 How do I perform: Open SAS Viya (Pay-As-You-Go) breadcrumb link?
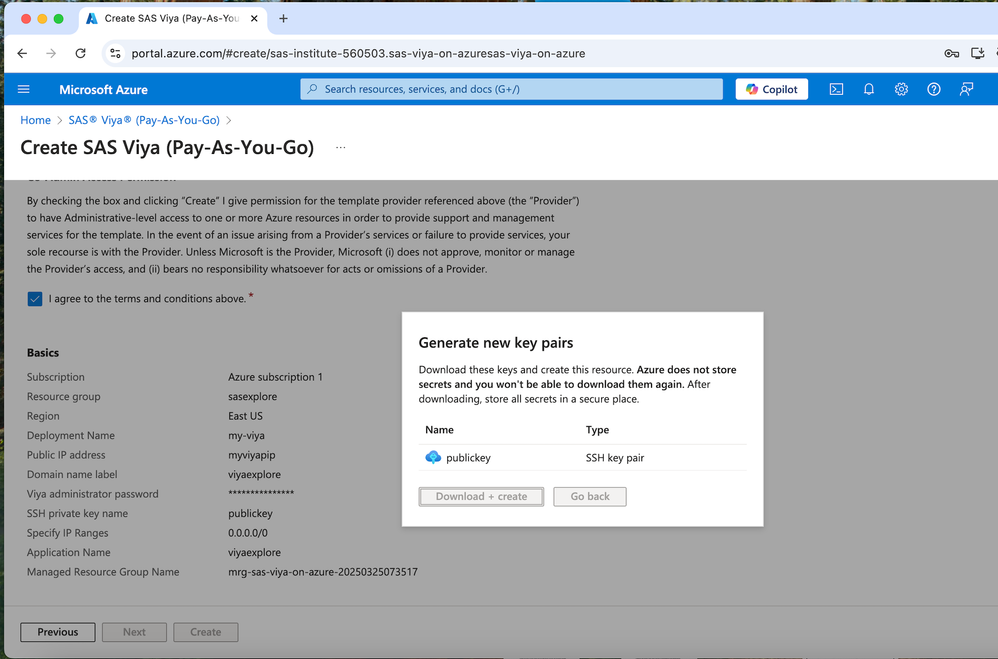[x=144, y=120]
